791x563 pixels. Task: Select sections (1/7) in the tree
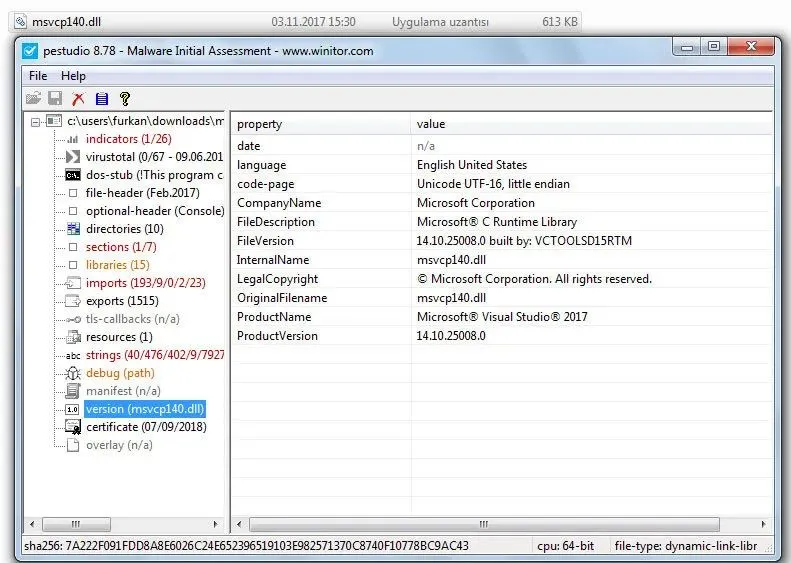pyautogui.click(x=121, y=247)
